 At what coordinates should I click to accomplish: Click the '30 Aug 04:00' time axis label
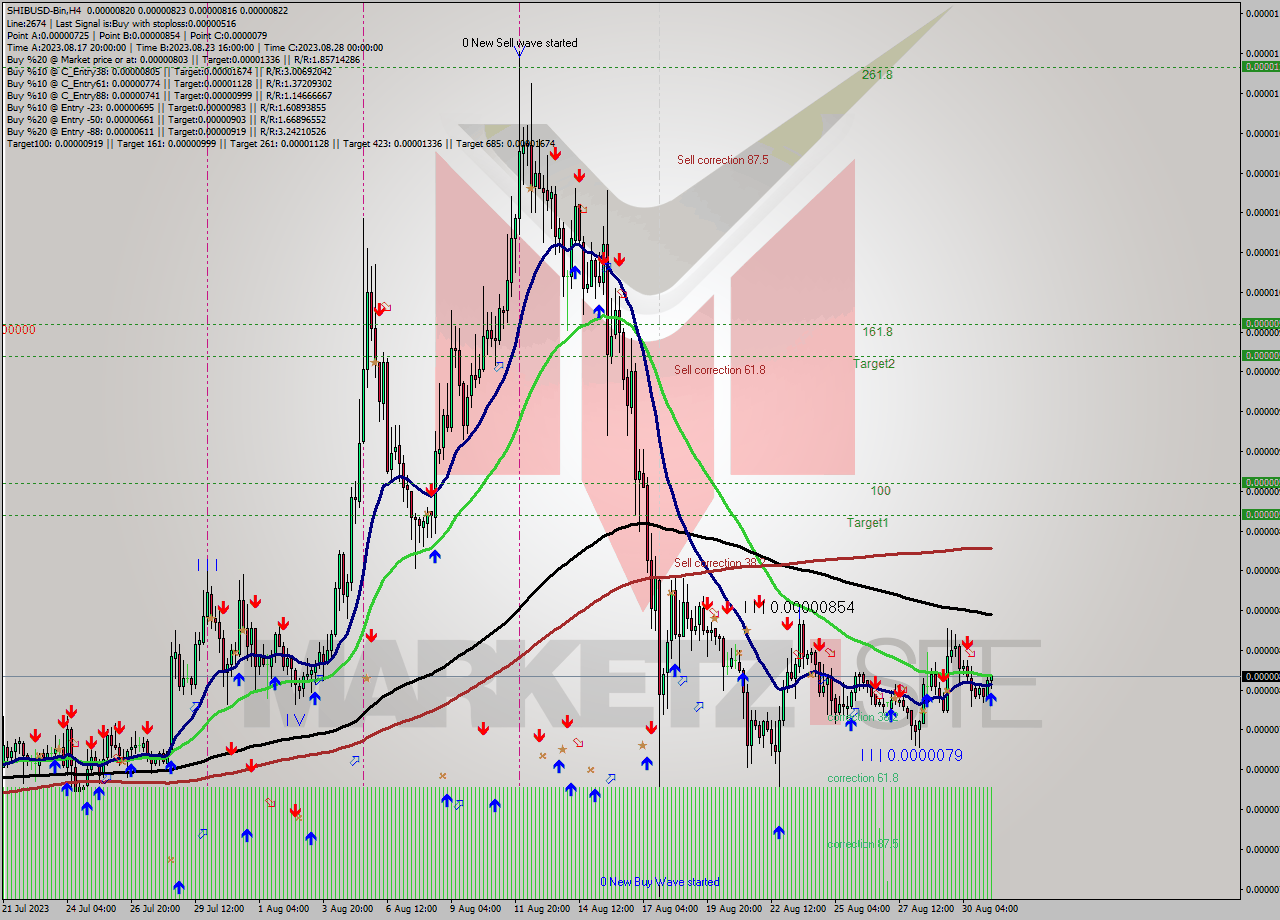[990, 909]
